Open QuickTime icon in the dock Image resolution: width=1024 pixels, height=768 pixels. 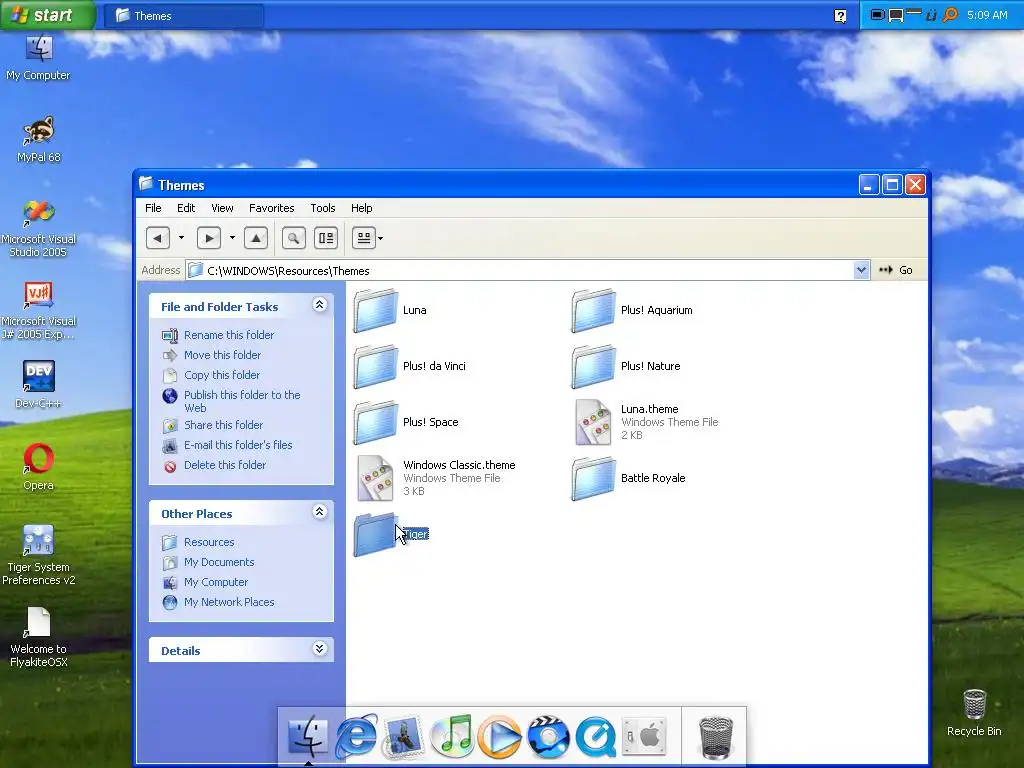[x=596, y=737]
